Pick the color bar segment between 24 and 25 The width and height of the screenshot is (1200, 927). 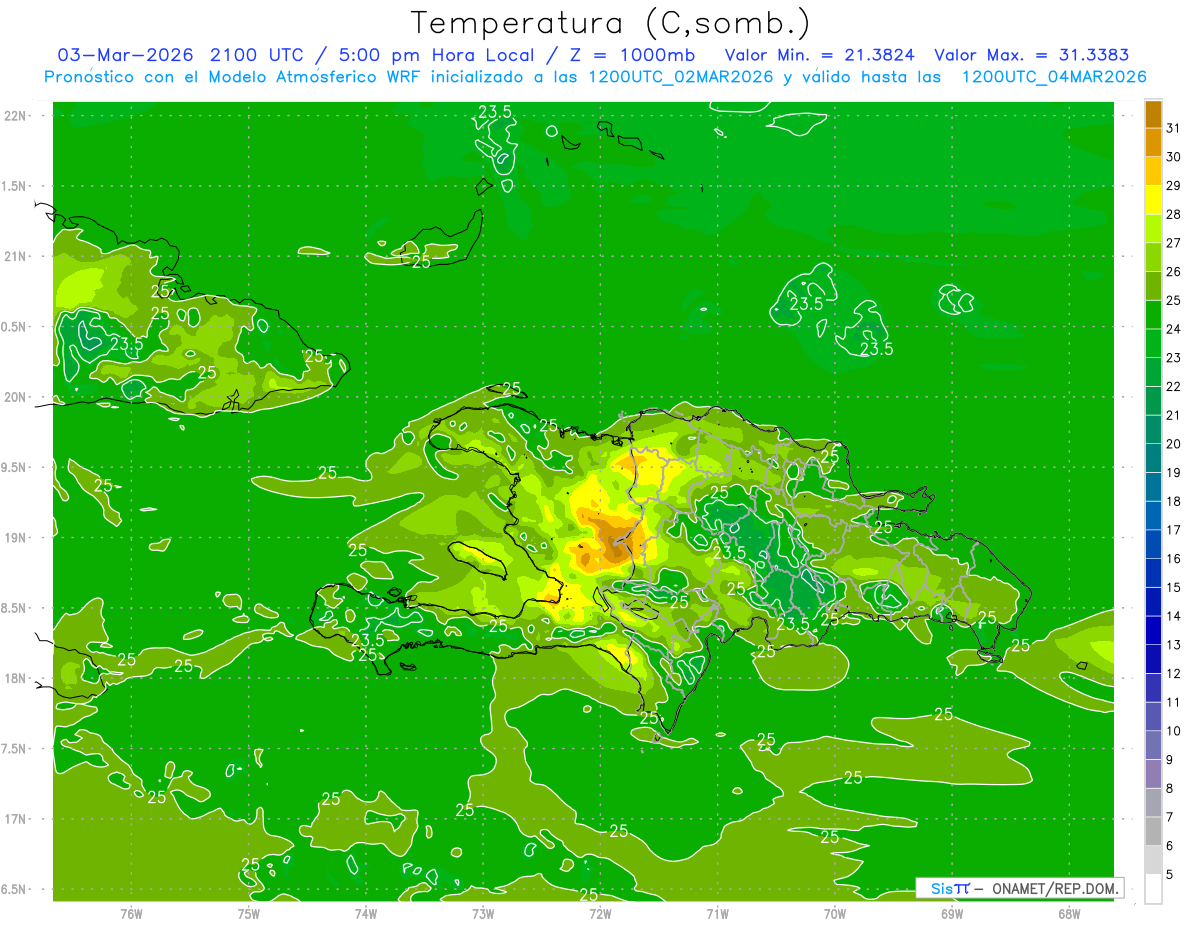(1153, 315)
